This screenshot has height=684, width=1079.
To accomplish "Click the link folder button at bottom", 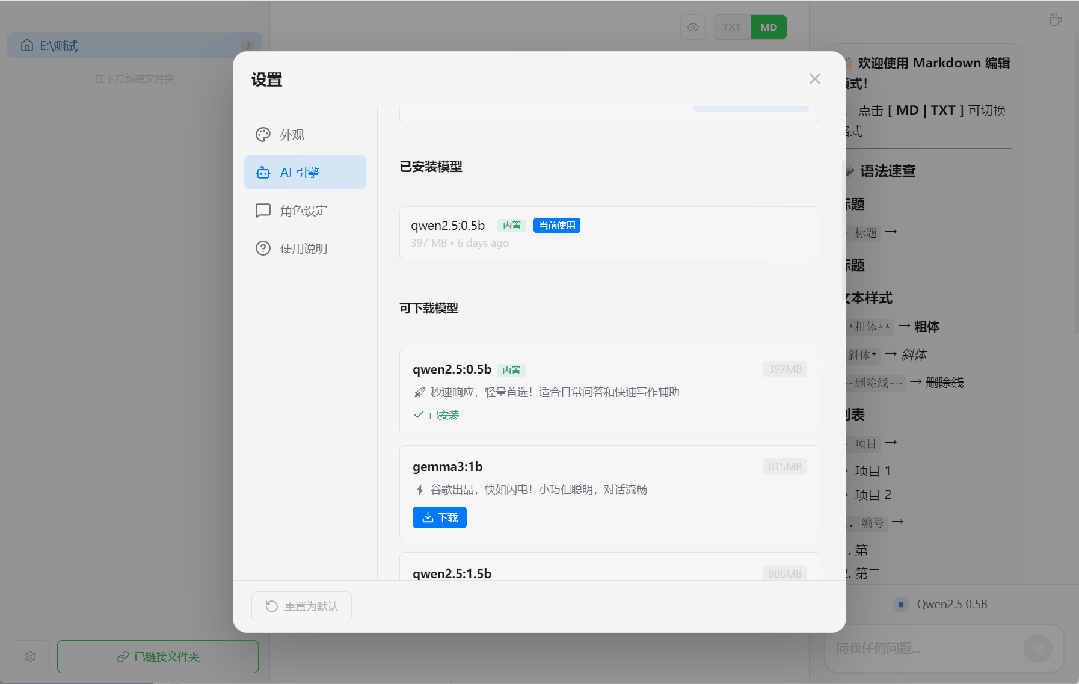I will [158, 657].
